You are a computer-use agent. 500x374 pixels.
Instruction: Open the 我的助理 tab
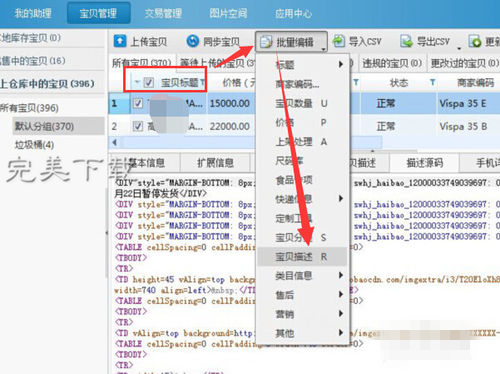pos(33,13)
